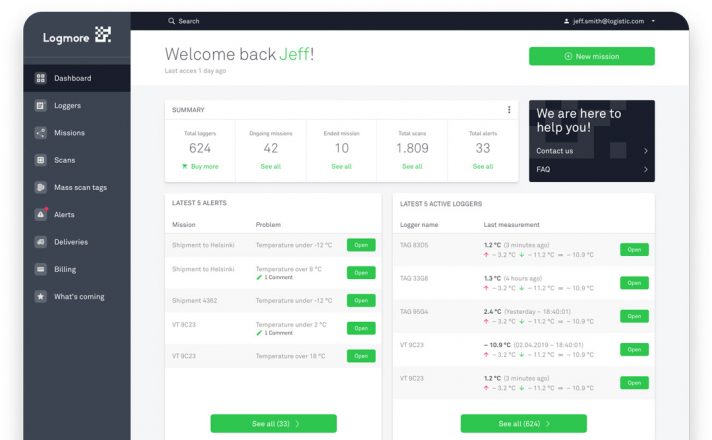Click See all (624) loggers button
Image resolution: width=712 pixels, height=440 pixels.
coord(524,423)
